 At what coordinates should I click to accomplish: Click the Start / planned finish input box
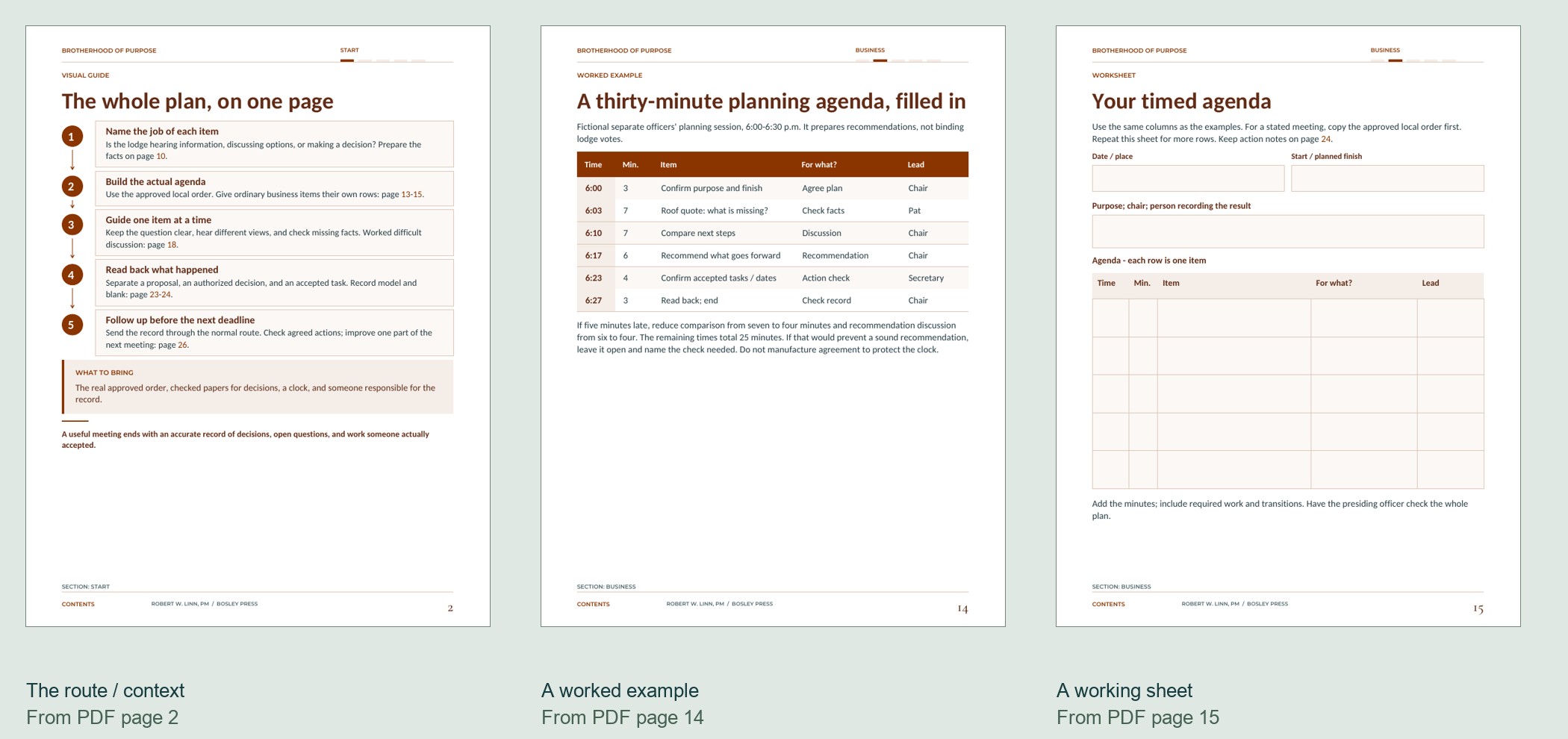pos(1387,178)
